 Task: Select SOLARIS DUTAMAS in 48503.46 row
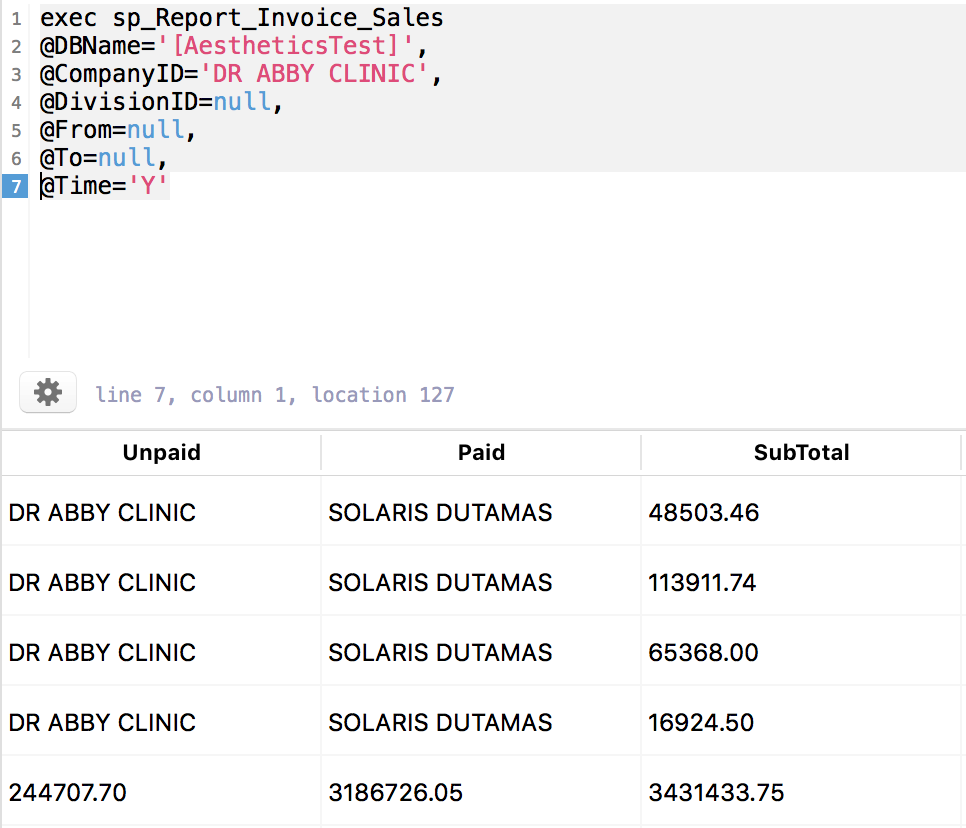point(481,512)
